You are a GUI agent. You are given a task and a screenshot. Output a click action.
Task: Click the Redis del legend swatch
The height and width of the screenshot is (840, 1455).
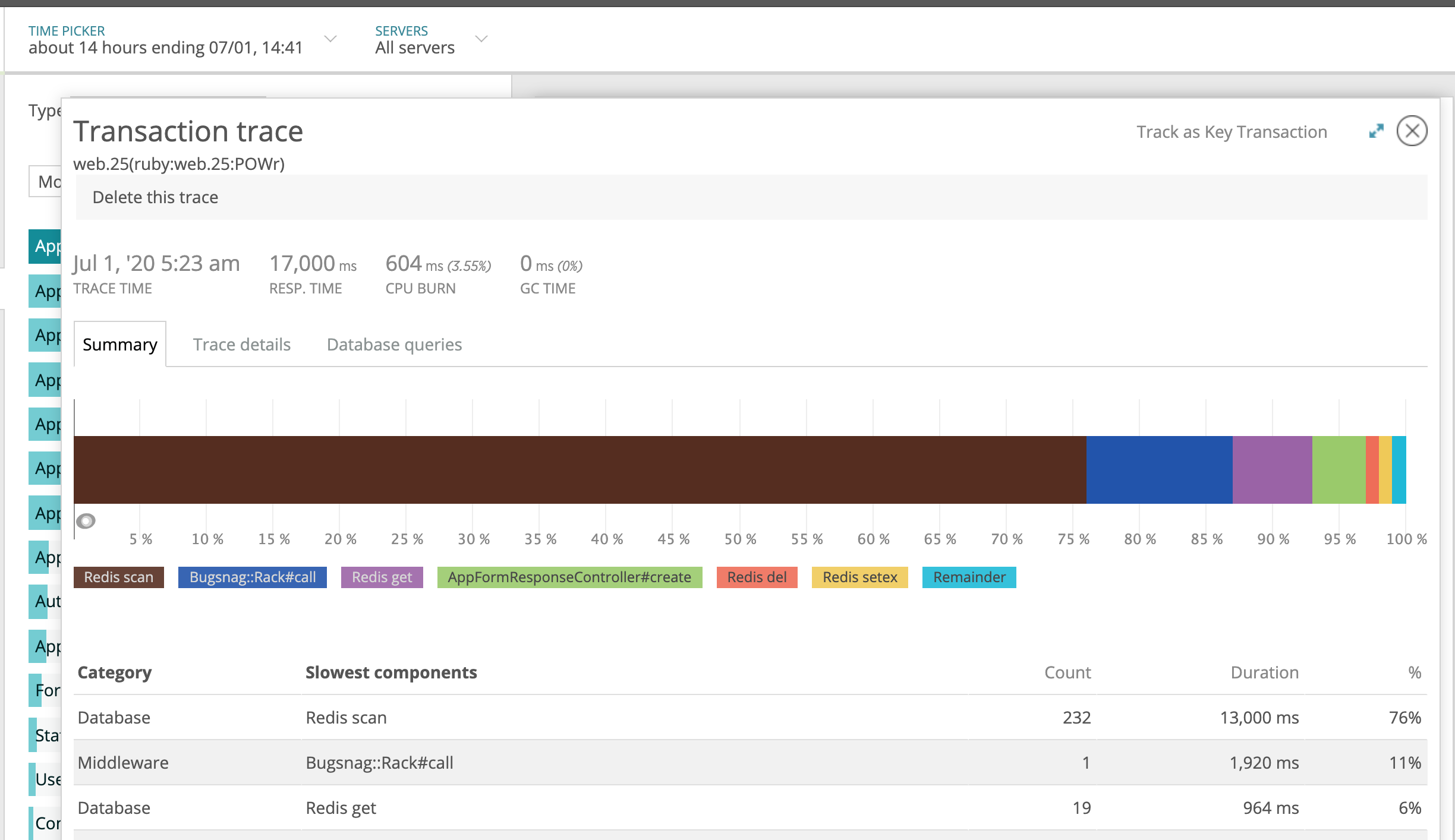point(756,577)
